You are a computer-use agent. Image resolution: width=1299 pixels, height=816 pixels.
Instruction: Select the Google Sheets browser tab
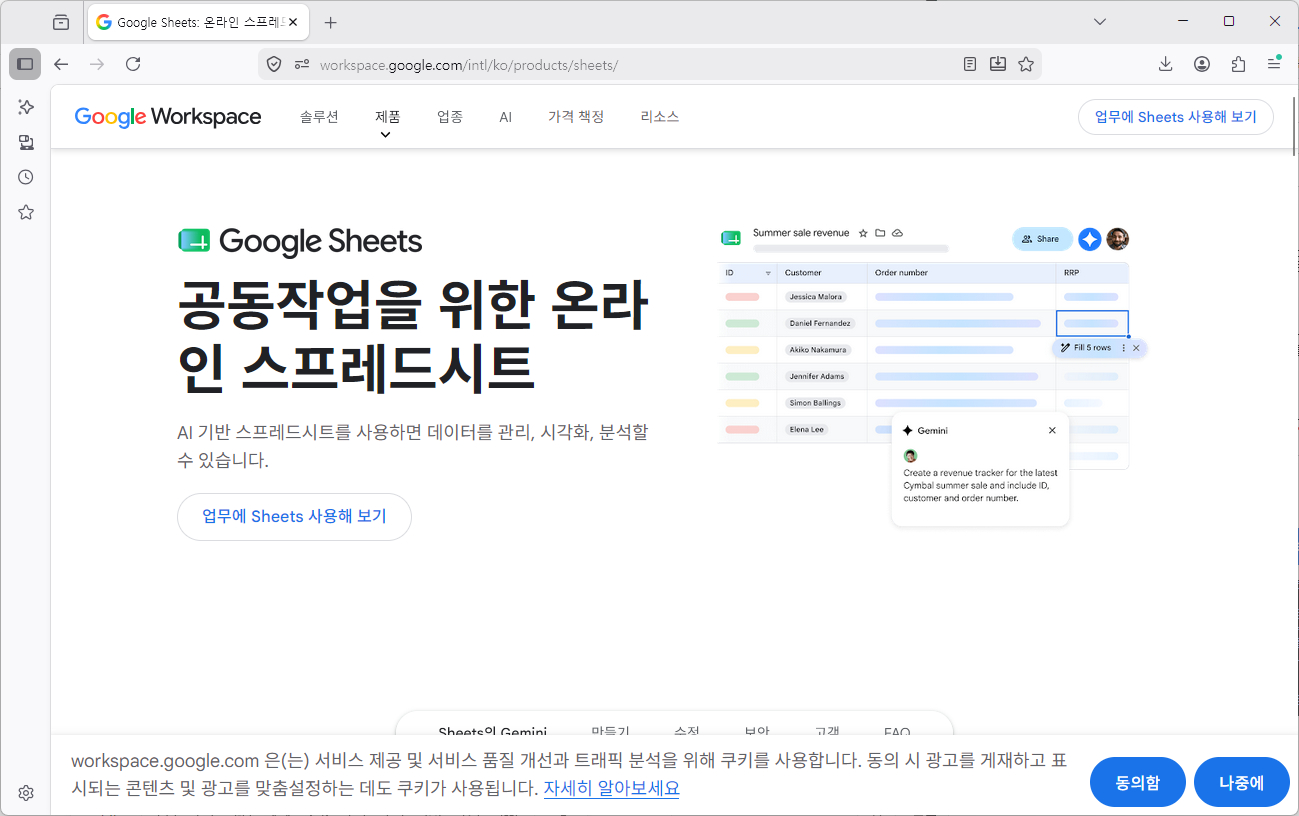tap(198, 22)
